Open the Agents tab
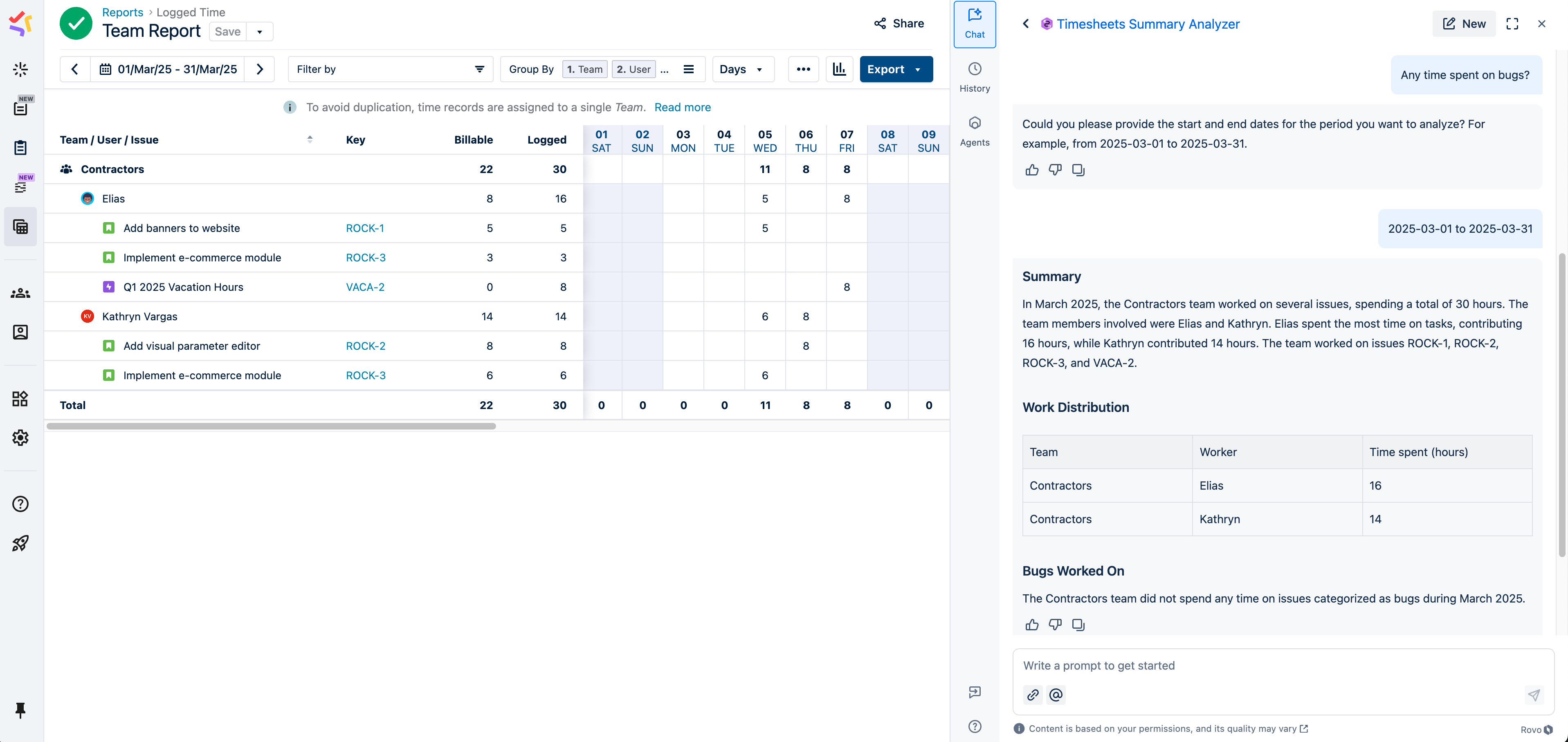Viewport: 1568px width, 742px height. [x=975, y=131]
